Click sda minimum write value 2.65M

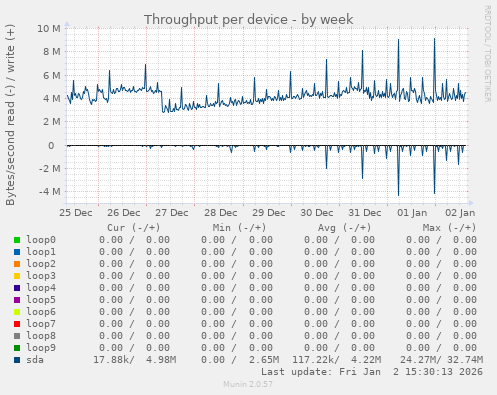click(264, 360)
